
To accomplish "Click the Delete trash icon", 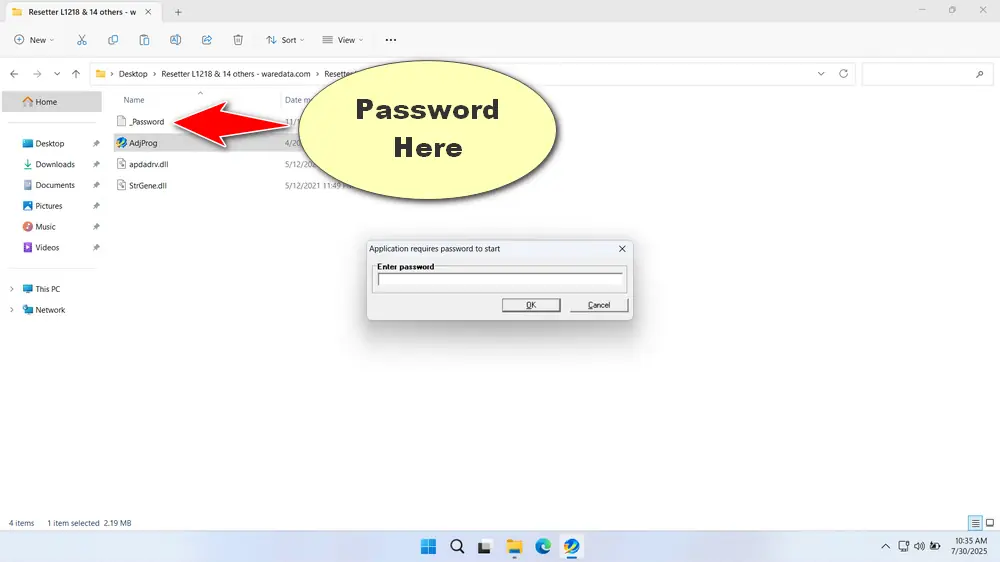I will tap(238, 40).
